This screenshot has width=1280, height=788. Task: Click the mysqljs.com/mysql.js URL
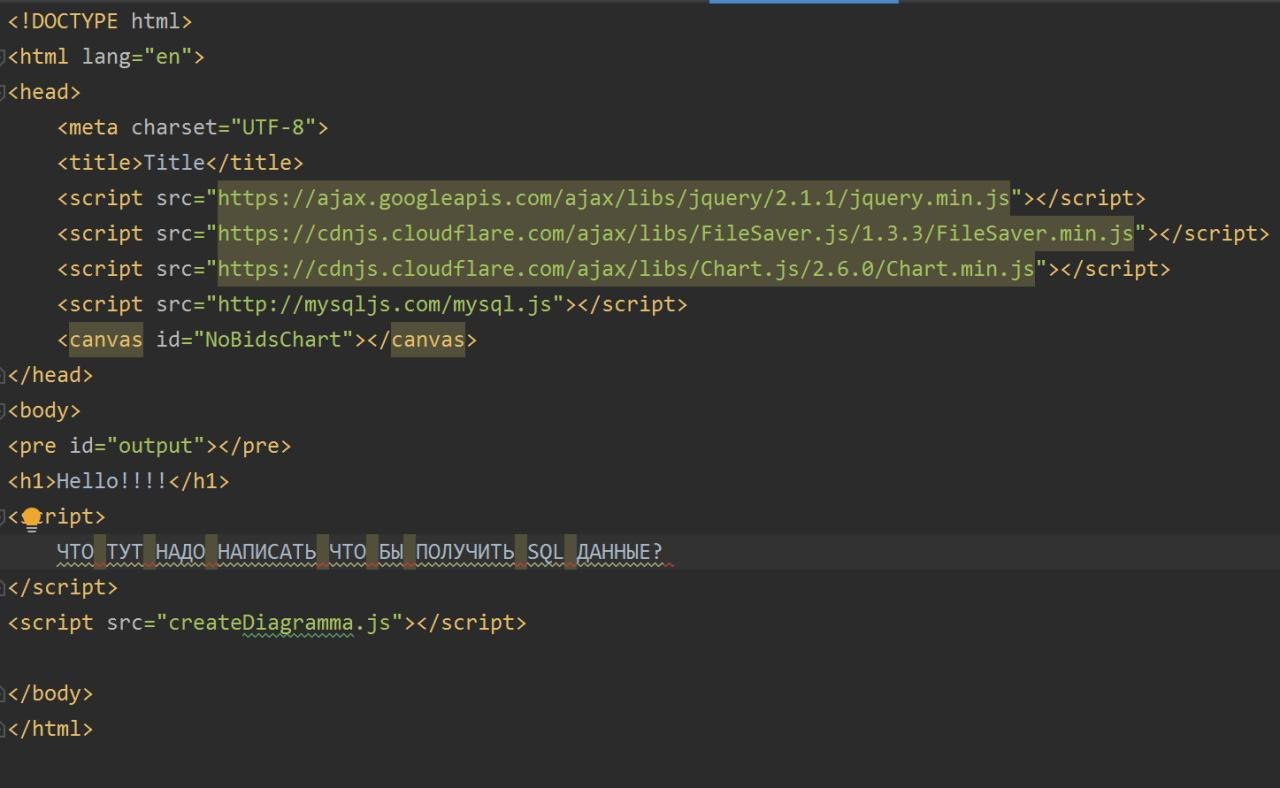tap(385, 304)
